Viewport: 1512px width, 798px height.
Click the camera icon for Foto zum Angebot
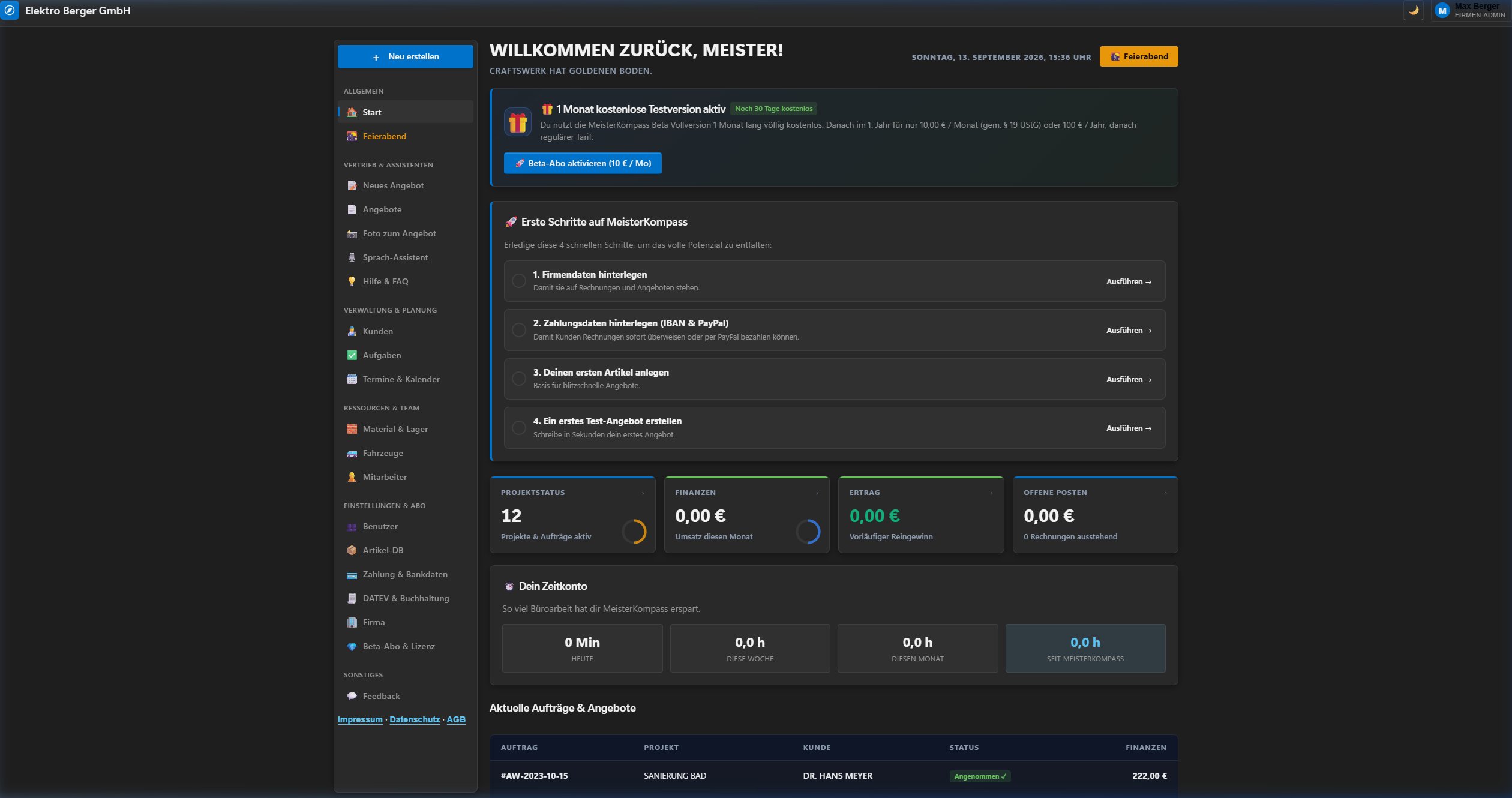(352, 233)
